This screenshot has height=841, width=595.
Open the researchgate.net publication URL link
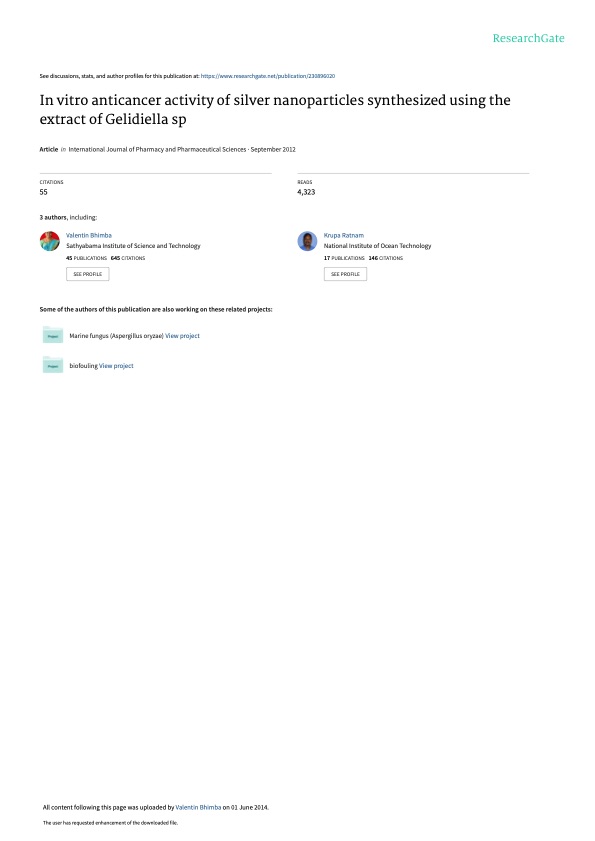click(x=268, y=76)
